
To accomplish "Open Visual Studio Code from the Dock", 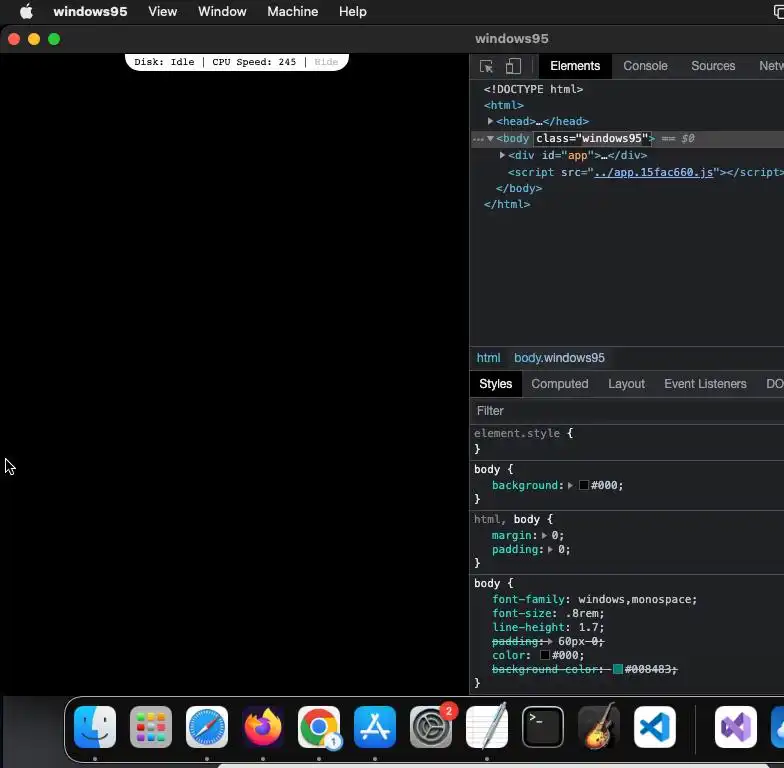I will 655,726.
